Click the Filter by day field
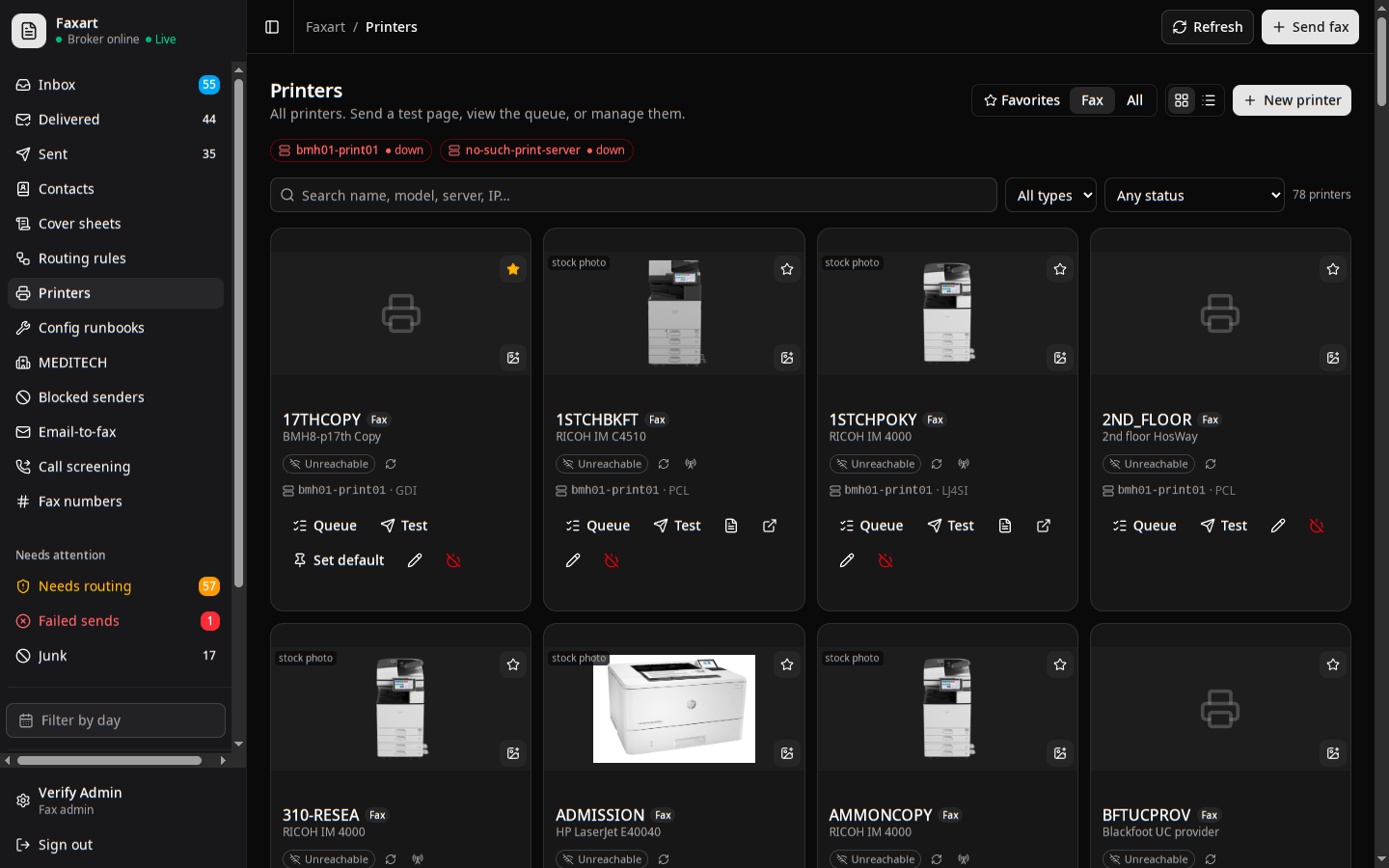The width and height of the screenshot is (1389, 868). 116,720
